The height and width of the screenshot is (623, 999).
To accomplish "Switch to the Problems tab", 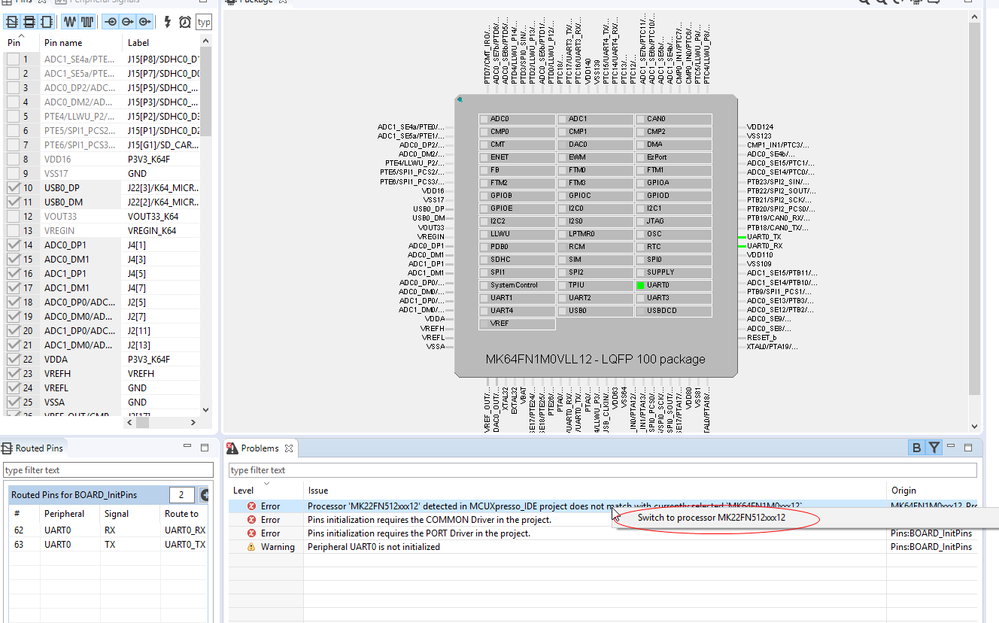I will [260, 448].
